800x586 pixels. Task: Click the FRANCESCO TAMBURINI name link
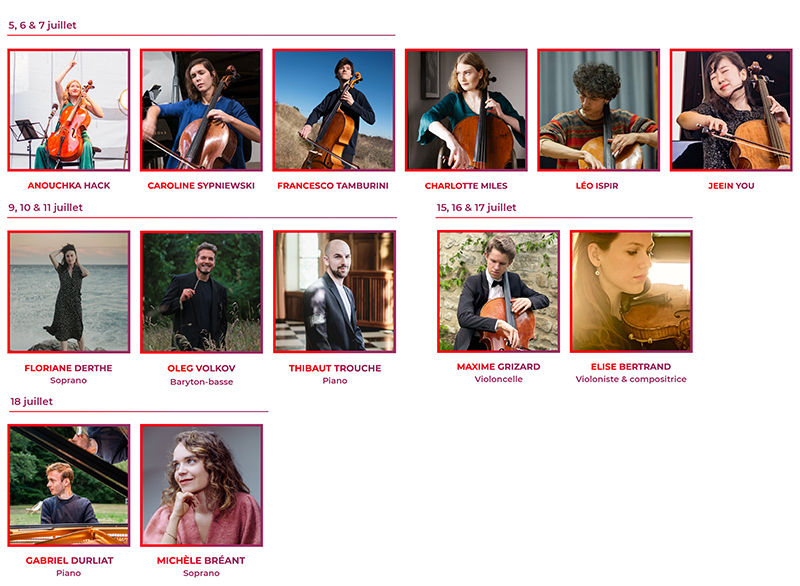(333, 186)
